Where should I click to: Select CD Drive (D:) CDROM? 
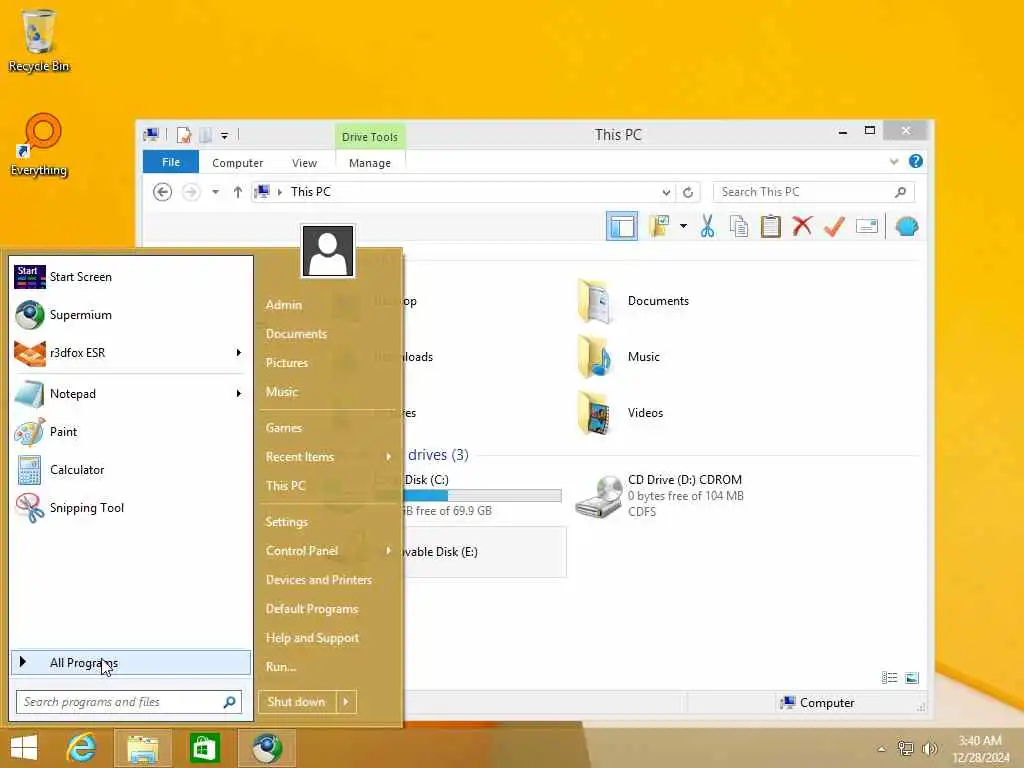click(x=660, y=496)
